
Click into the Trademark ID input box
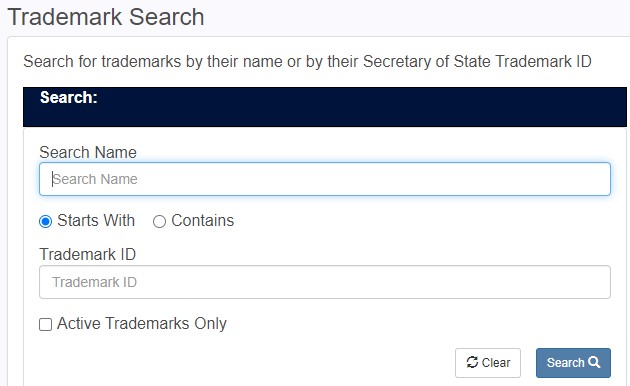click(325, 282)
